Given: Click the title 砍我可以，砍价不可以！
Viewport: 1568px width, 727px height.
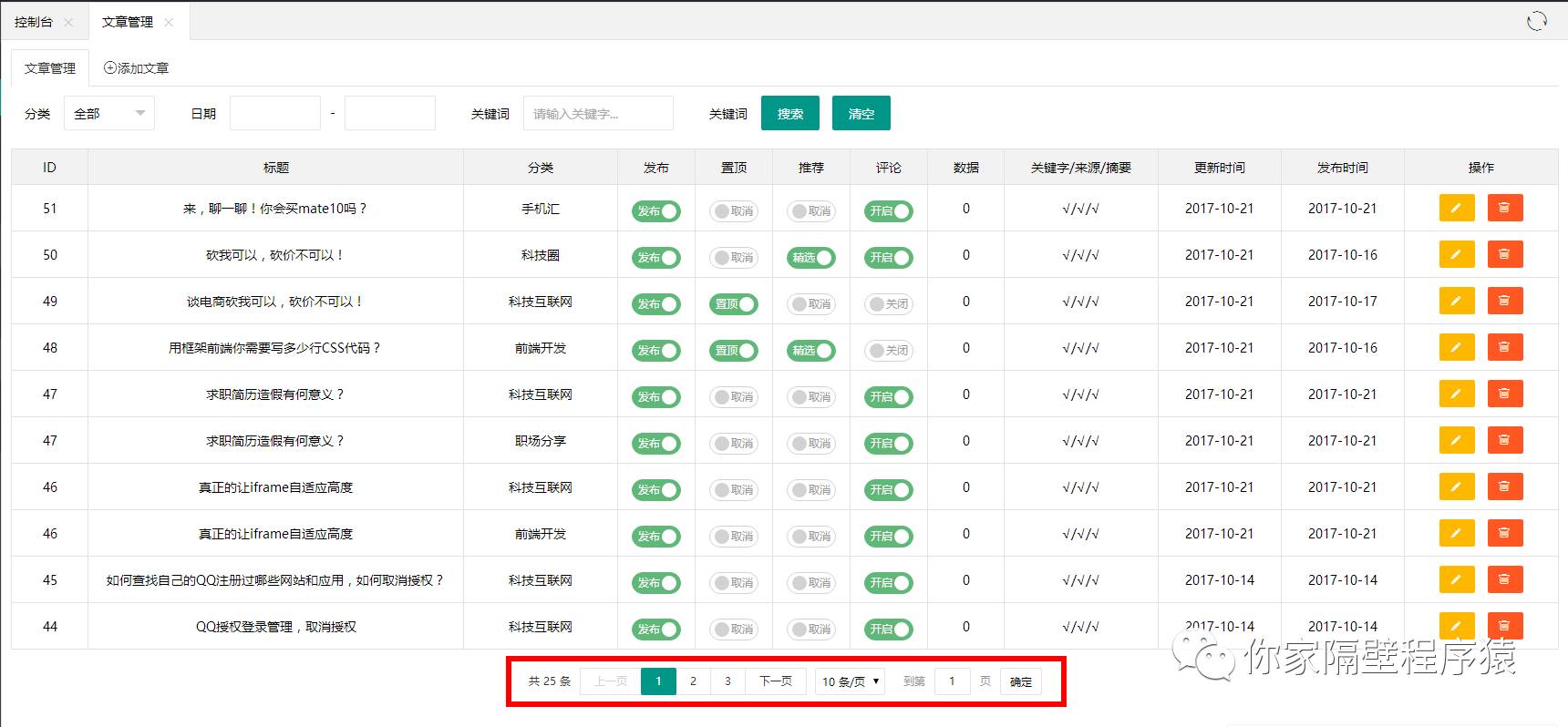Looking at the screenshot, I should [275, 255].
